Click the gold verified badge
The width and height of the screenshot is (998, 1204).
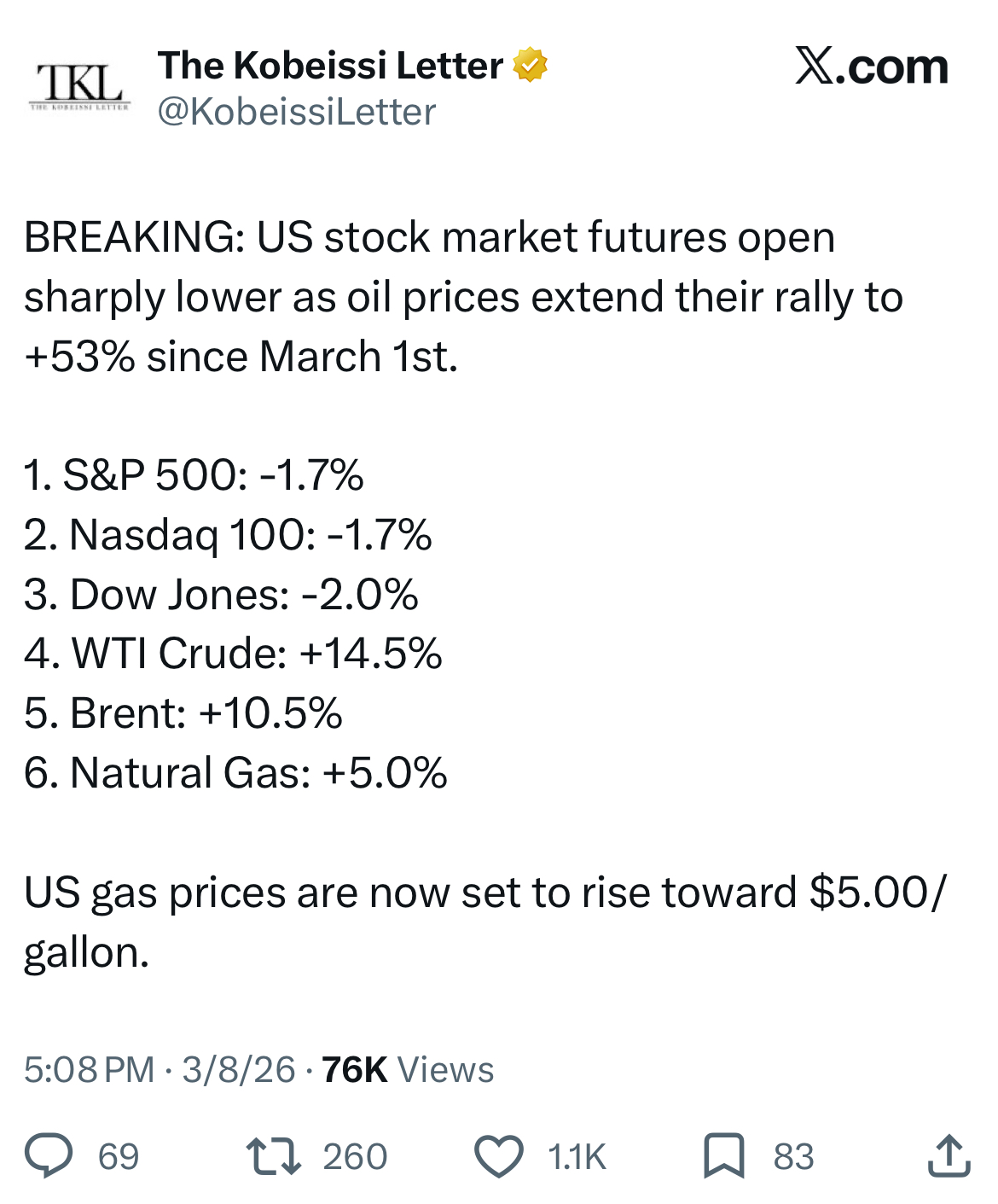tap(530, 65)
